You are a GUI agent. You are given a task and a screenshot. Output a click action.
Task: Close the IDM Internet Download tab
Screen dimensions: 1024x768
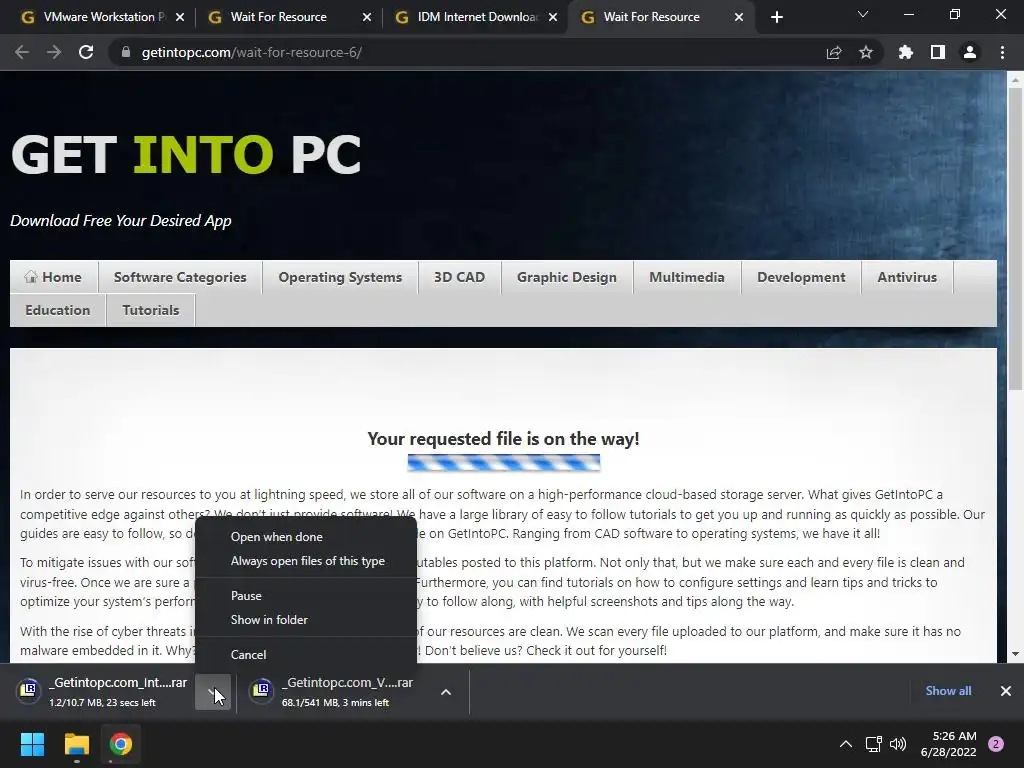click(553, 17)
